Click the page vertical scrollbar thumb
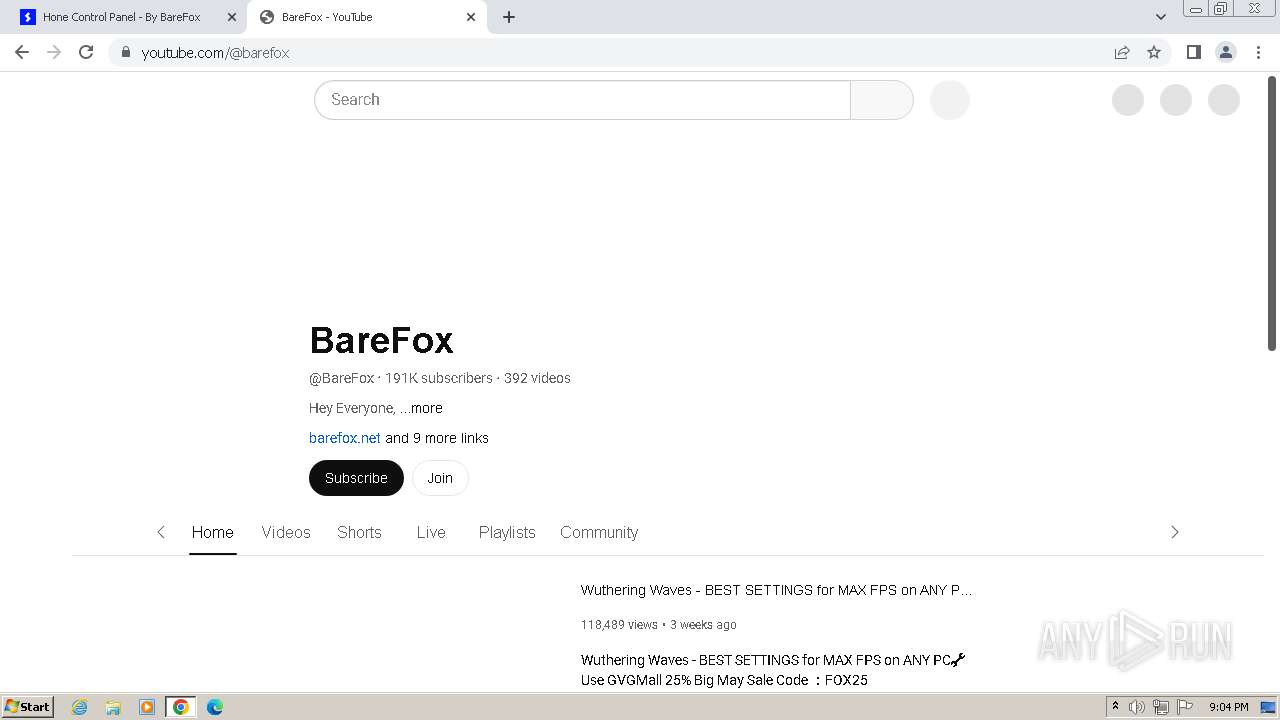Viewport: 1280px width, 720px height. (1272, 213)
